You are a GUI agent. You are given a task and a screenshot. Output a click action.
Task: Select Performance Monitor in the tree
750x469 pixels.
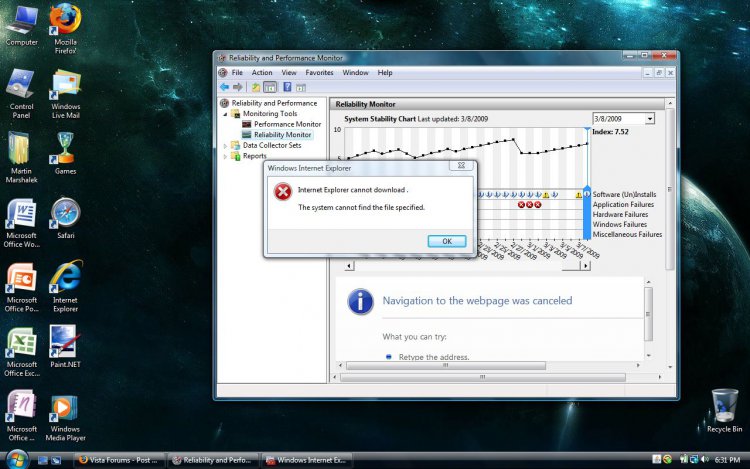pyautogui.click(x=287, y=124)
